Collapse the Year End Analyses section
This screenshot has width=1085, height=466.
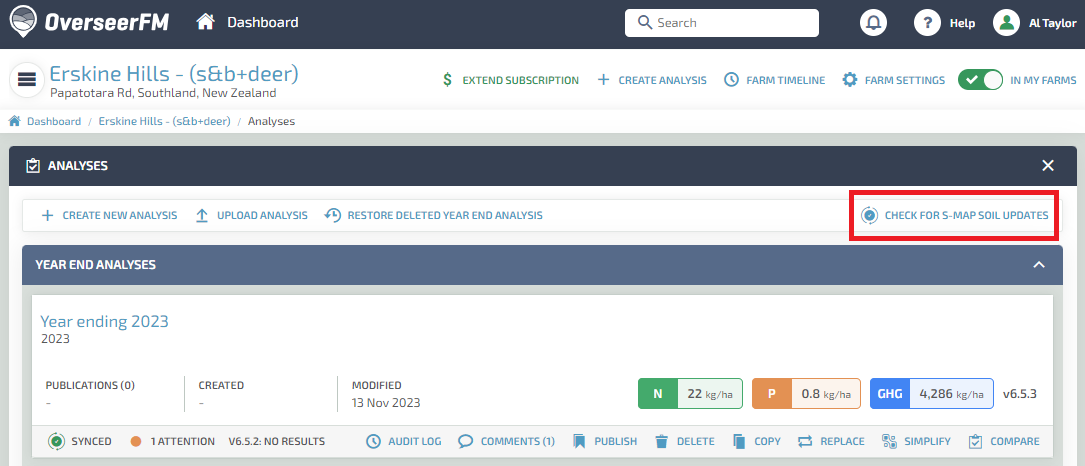click(1039, 265)
